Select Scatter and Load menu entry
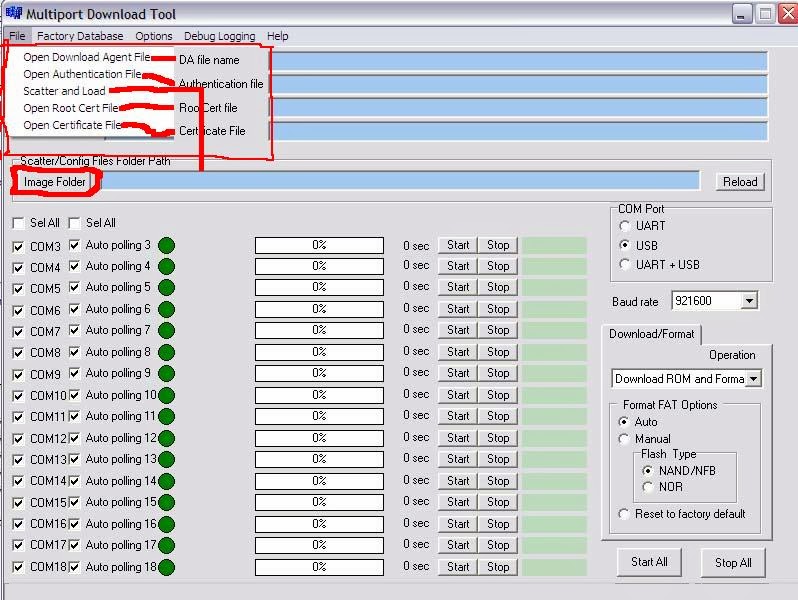 (x=64, y=91)
